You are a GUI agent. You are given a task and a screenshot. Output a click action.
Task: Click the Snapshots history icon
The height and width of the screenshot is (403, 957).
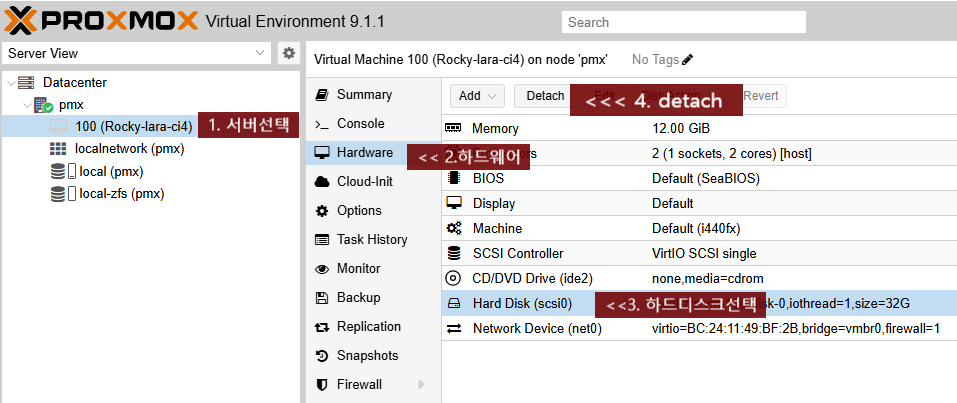[x=322, y=356]
